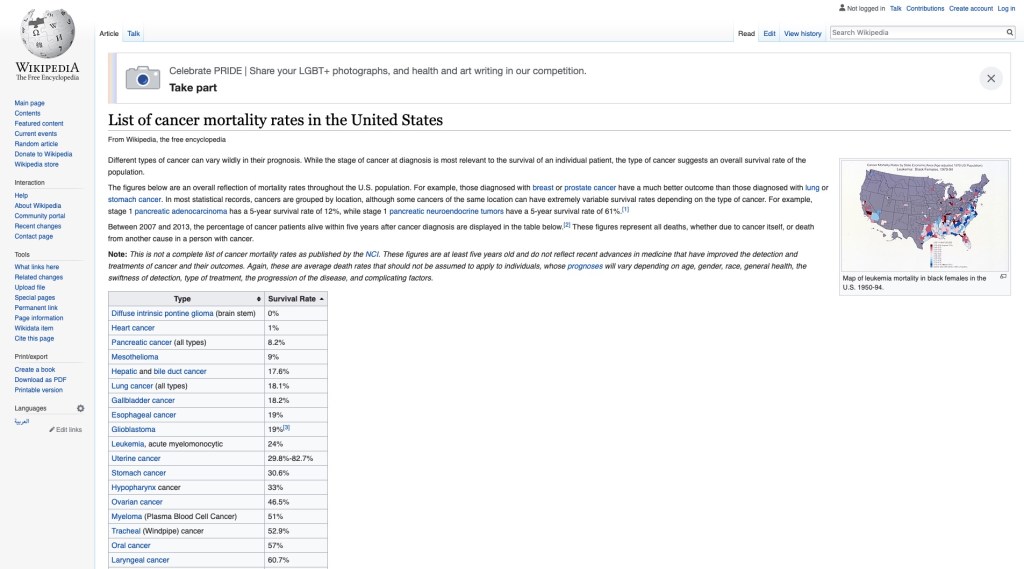Select the Edit tab

(x=769, y=34)
